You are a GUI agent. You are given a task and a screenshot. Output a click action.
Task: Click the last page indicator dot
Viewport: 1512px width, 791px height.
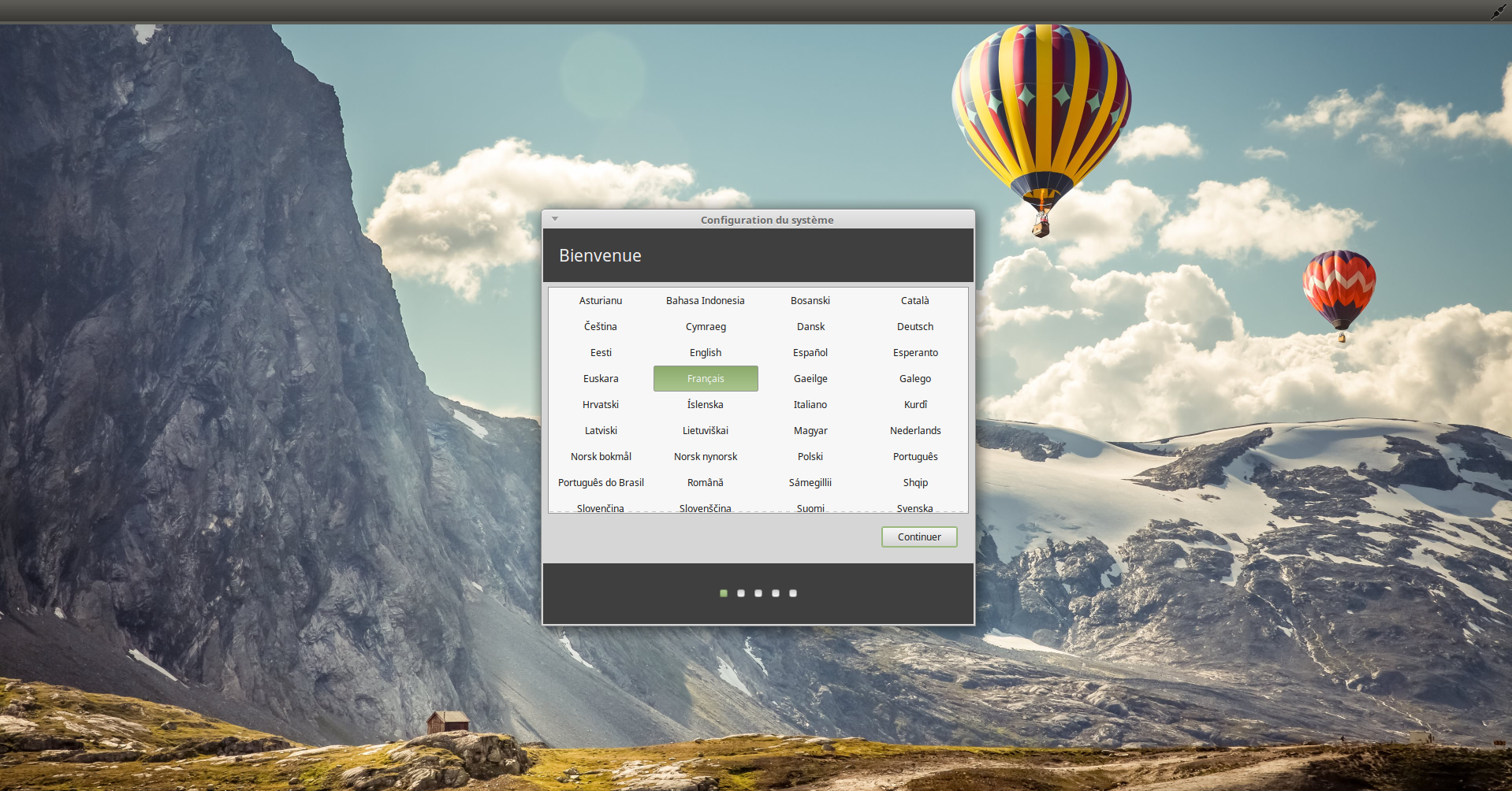coord(793,593)
